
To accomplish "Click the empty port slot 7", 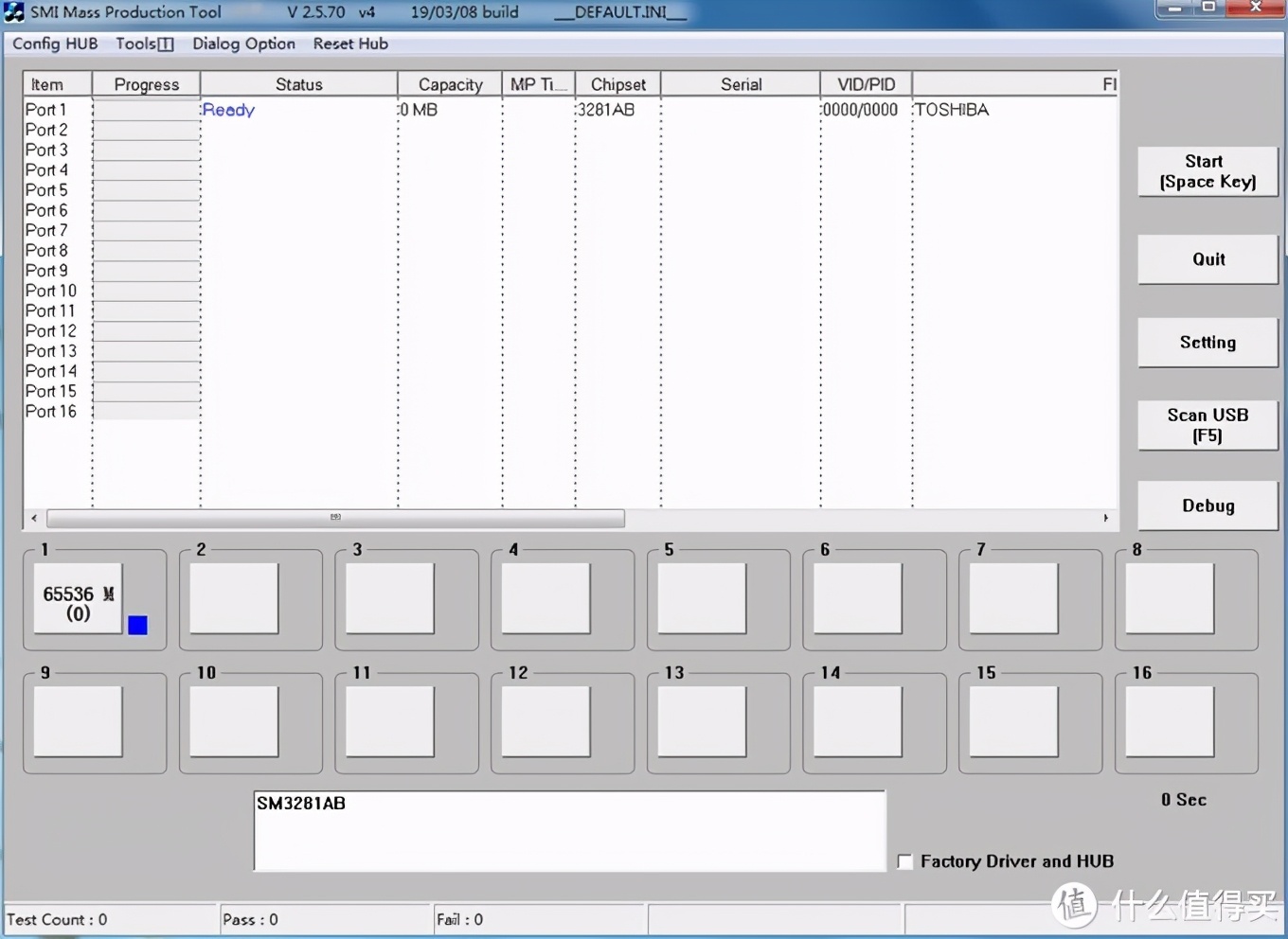I will [1014, 599].
